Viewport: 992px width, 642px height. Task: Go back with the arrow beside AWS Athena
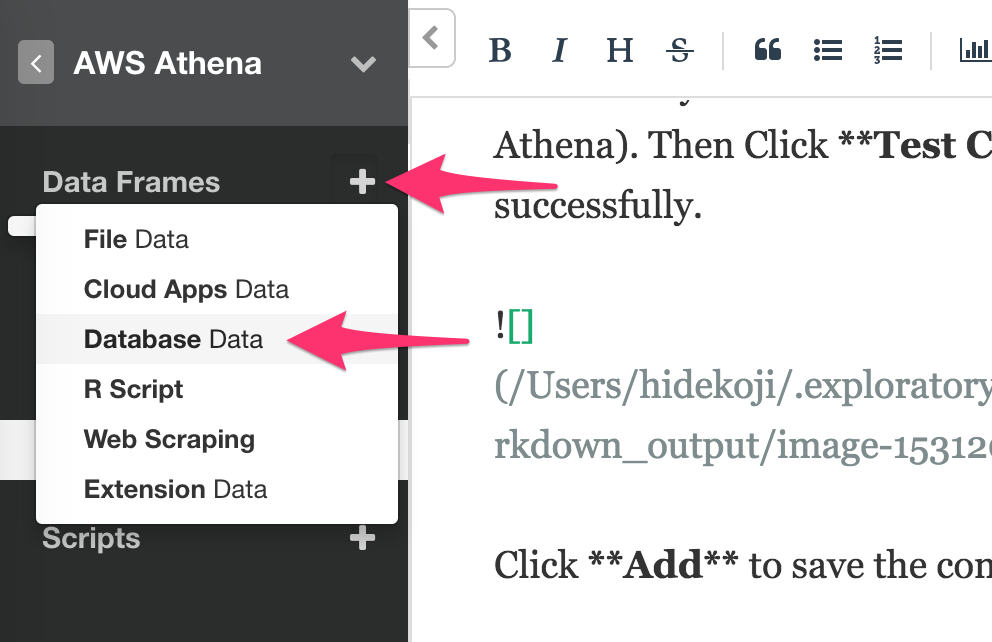[x=36, y=63]
